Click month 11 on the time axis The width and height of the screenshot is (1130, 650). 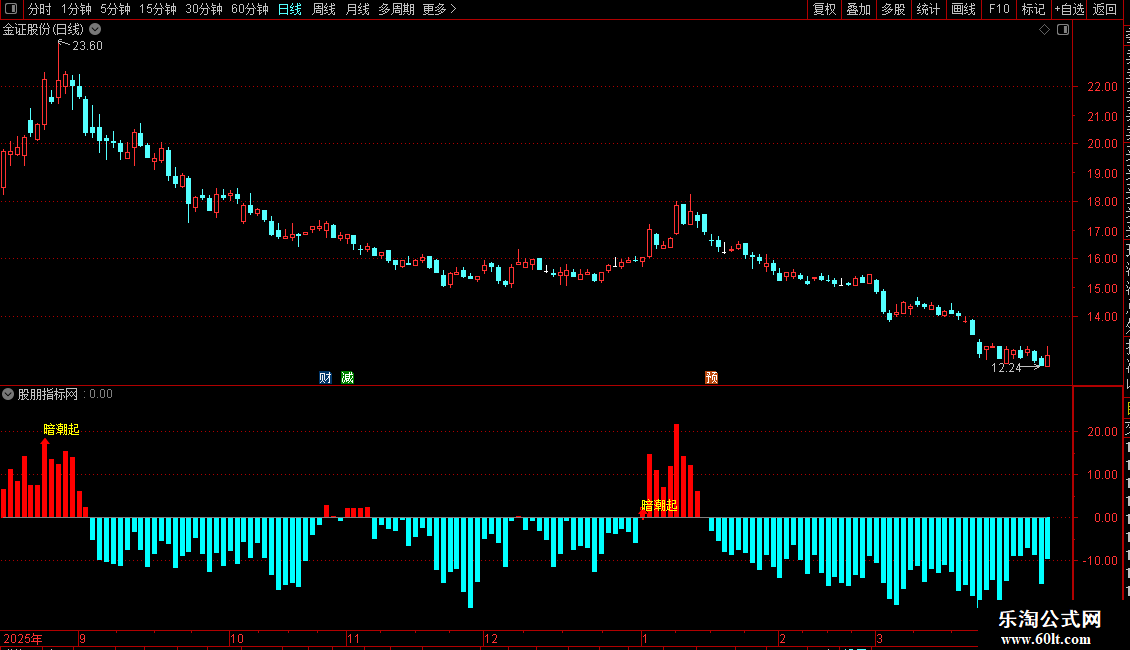click(353, 638)
